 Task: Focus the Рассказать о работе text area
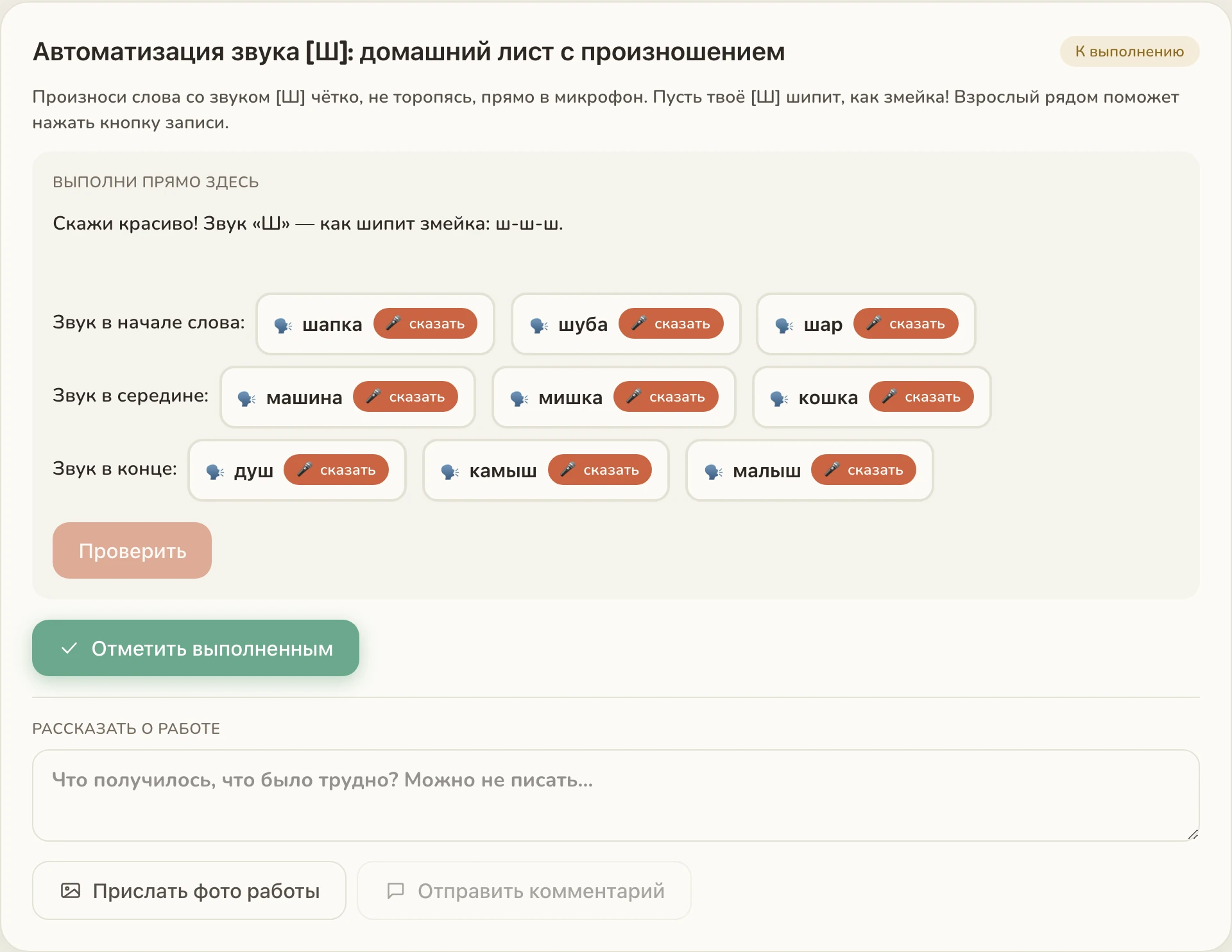click(616, 795)
